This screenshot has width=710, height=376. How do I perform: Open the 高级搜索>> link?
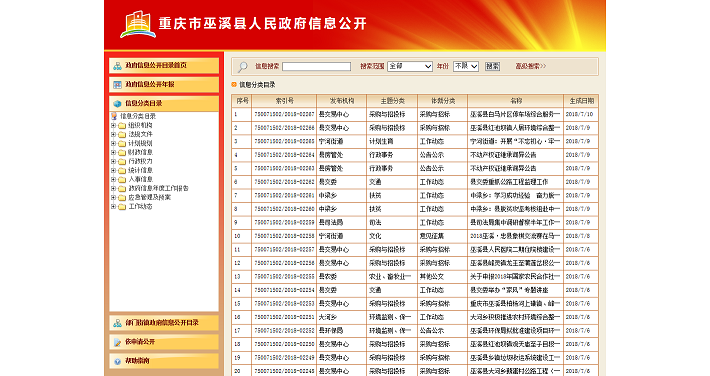pos(531,66)
